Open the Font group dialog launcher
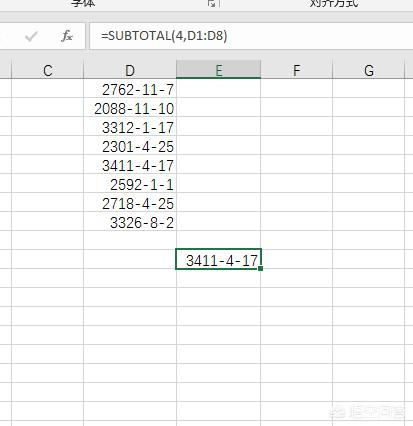This screenshot has height=426, width=413. coord(211,3)
